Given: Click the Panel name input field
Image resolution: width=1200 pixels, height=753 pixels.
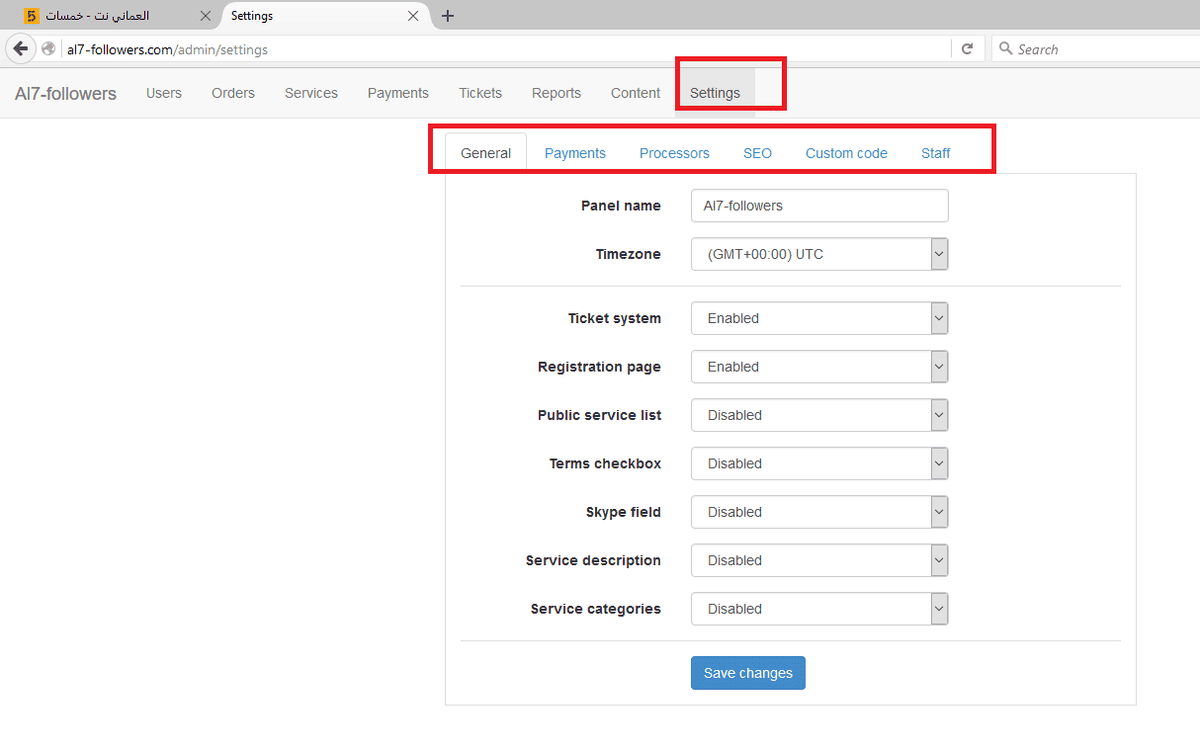Looking at the screenshot, I should pyautogui.click(x=819, y=205).
